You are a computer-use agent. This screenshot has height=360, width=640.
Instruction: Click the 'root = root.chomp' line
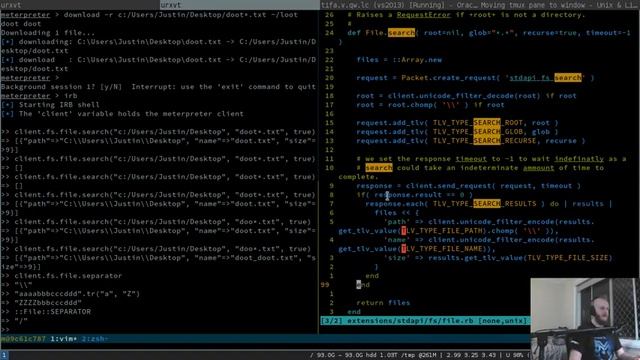tap(430, 104)
